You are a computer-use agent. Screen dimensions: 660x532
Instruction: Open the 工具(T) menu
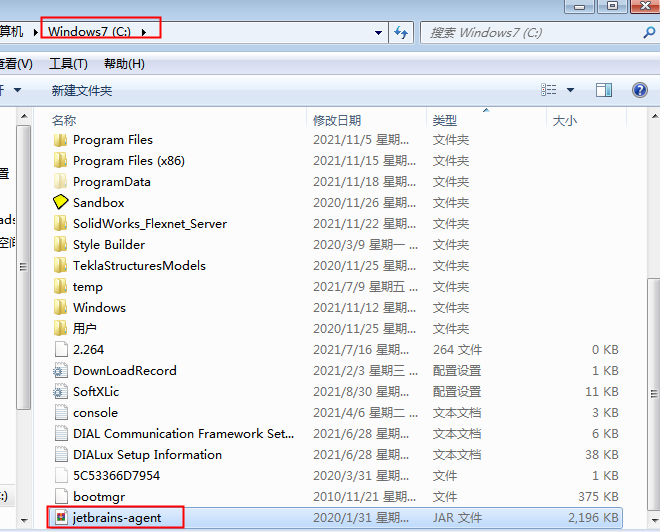point(68,64)
